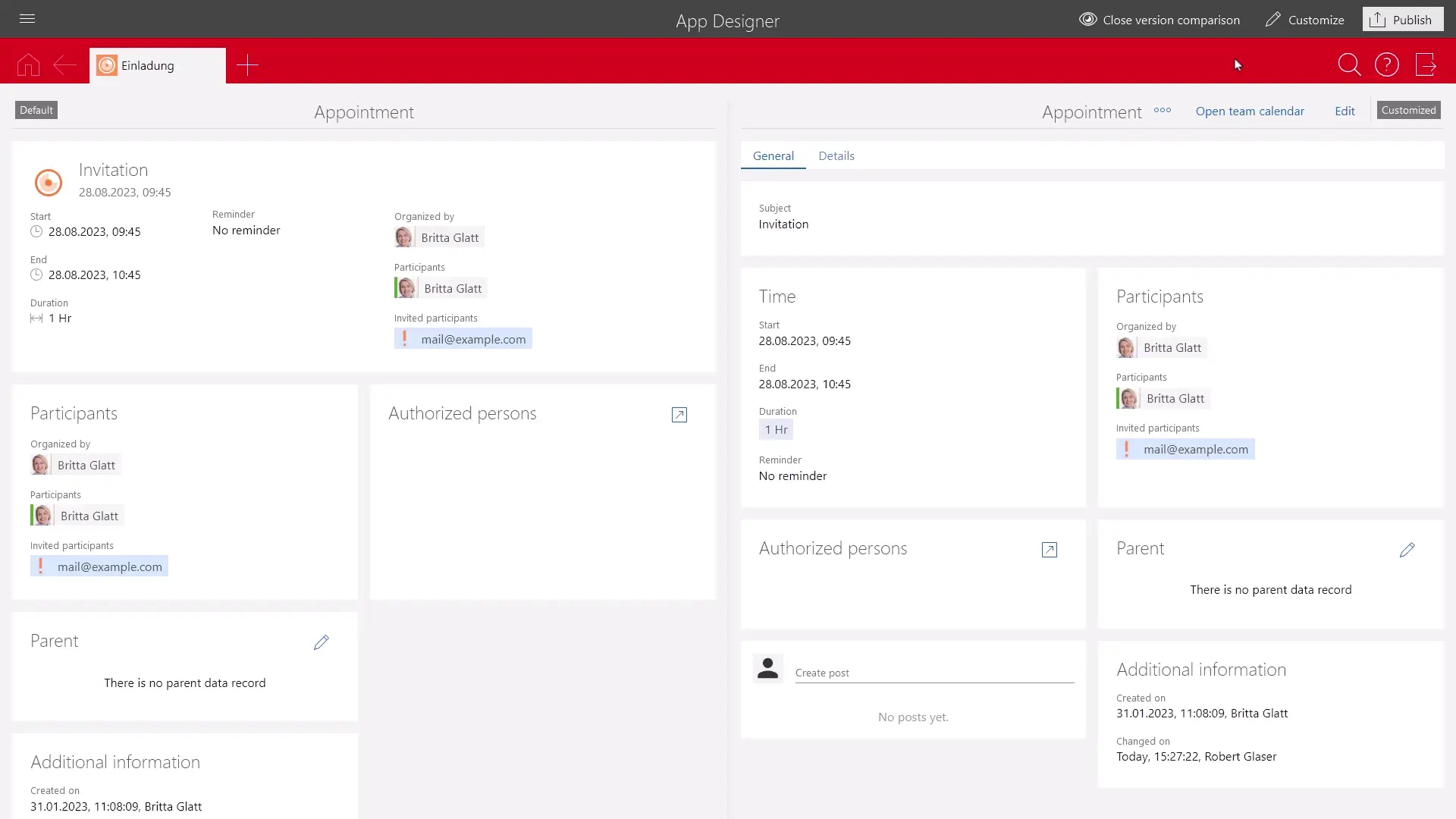1456x819 pixels.
Task: Click the Customize button
Action: [1305, 20]
